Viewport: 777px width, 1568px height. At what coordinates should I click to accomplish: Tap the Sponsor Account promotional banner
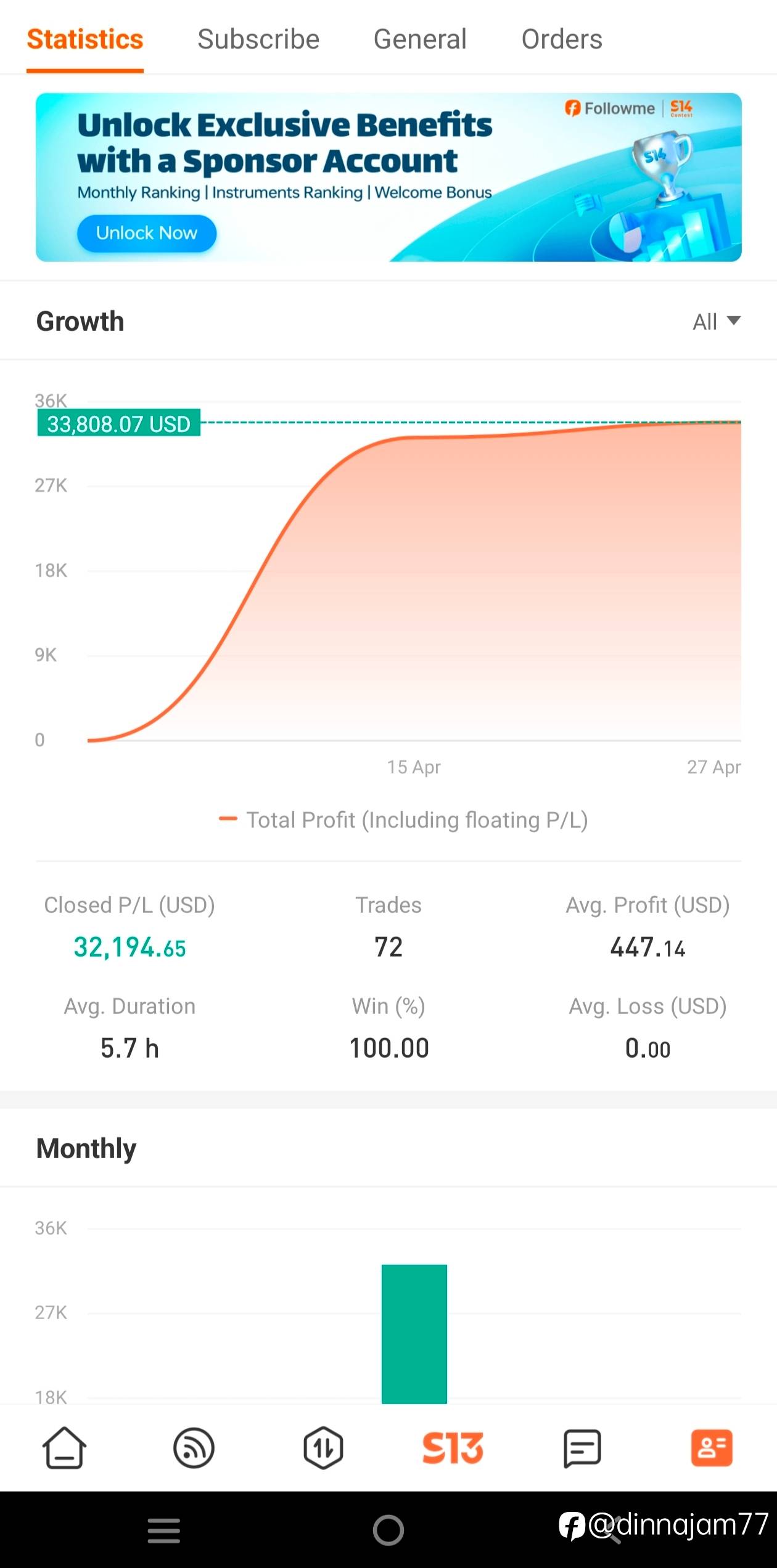point(388,177)
